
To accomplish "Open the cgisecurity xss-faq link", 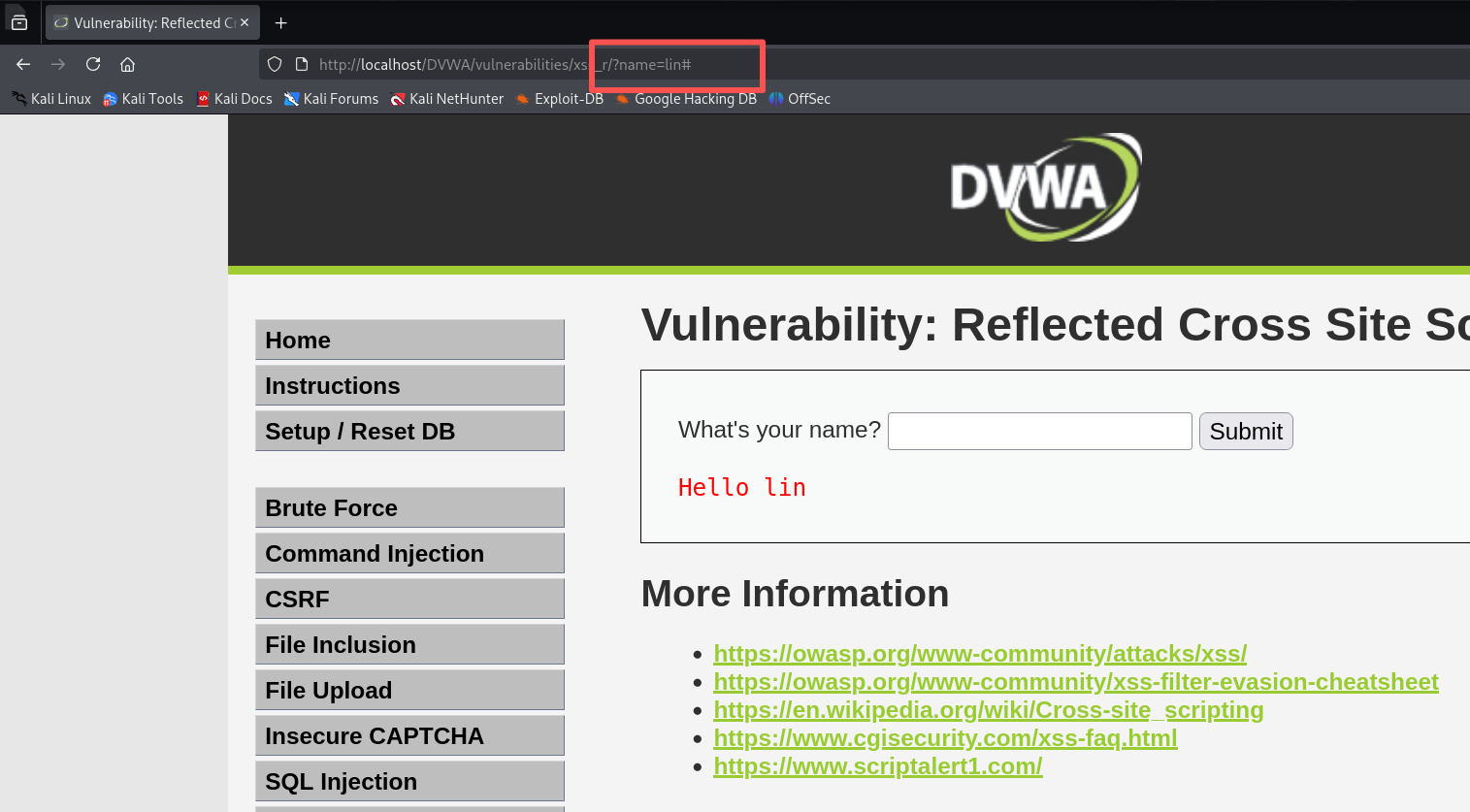I will pyautogui.click(x=945, y=738).
